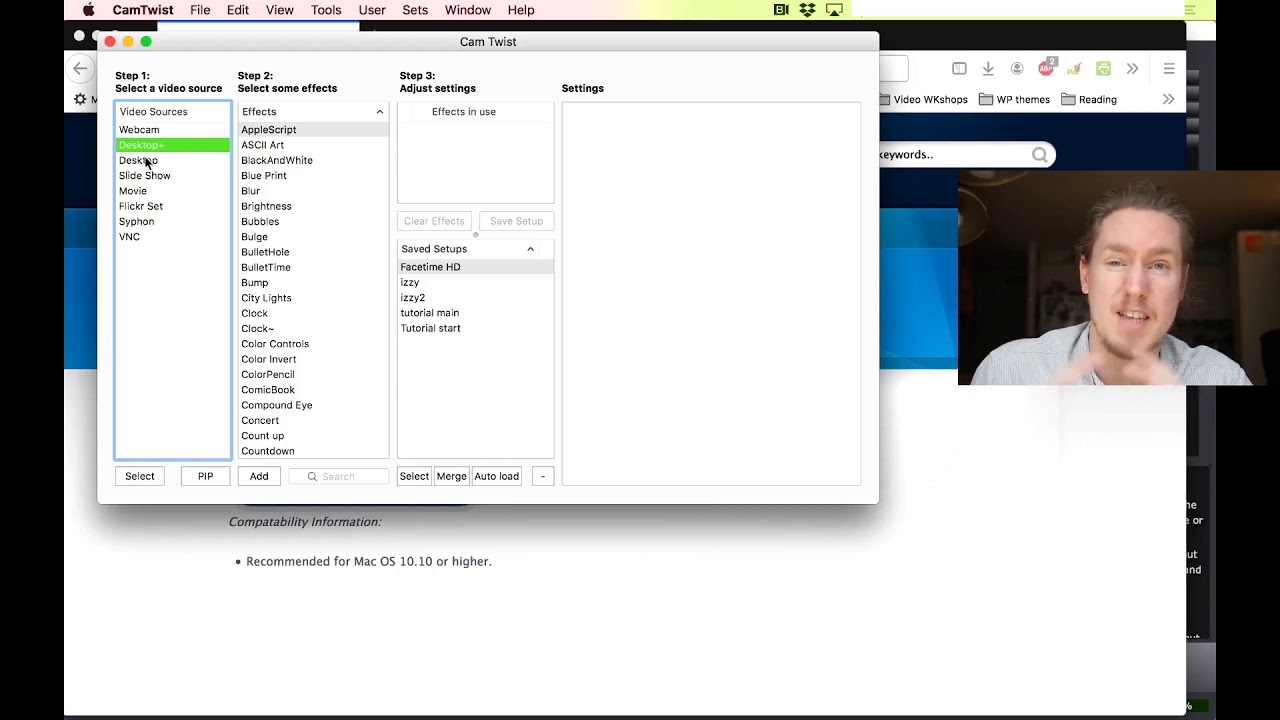
Task: Open the CamTwist application menu
Action: tap(142, 10)
